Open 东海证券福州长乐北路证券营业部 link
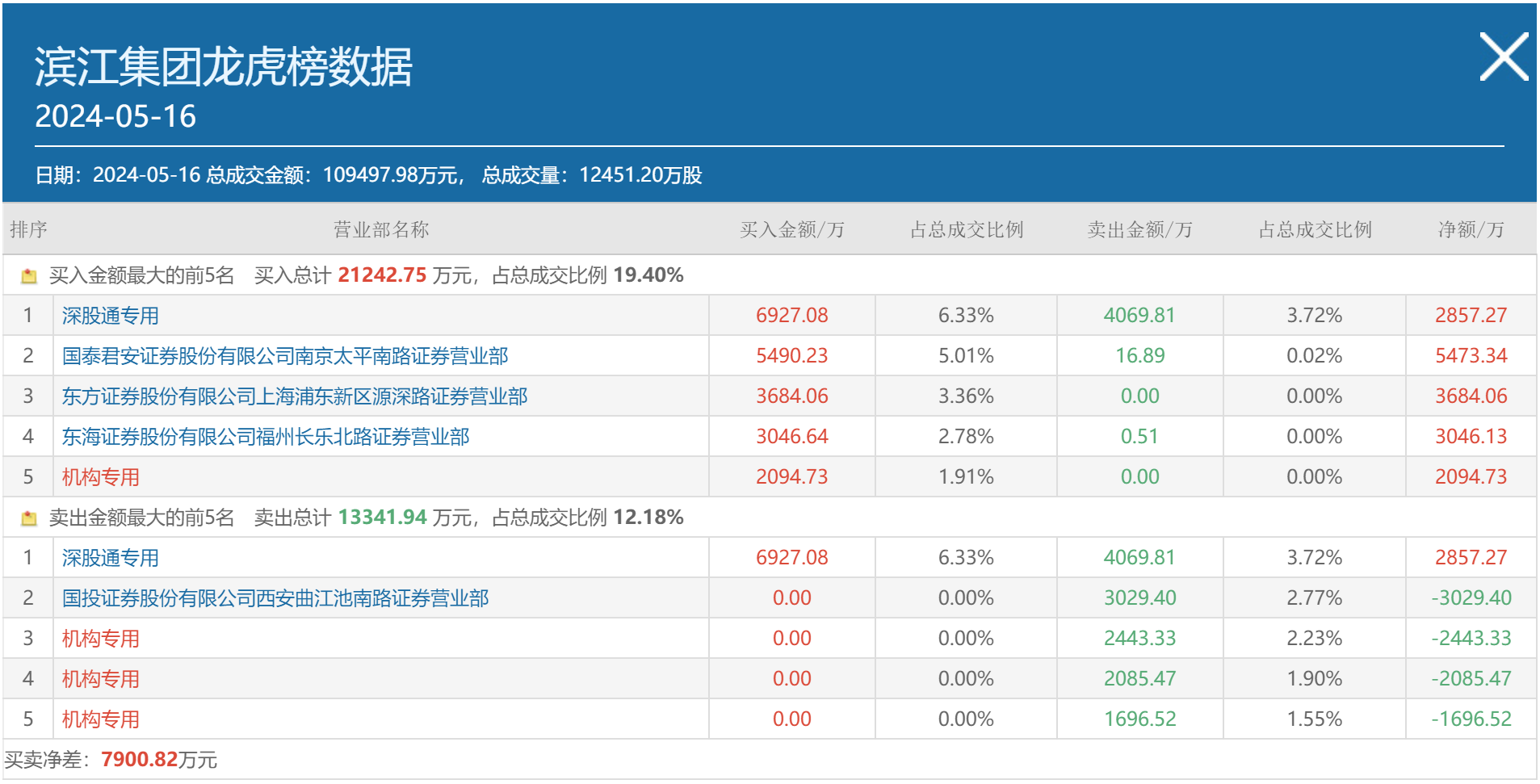This screenshot has width=1540, height=784. (x=266, y=437)
